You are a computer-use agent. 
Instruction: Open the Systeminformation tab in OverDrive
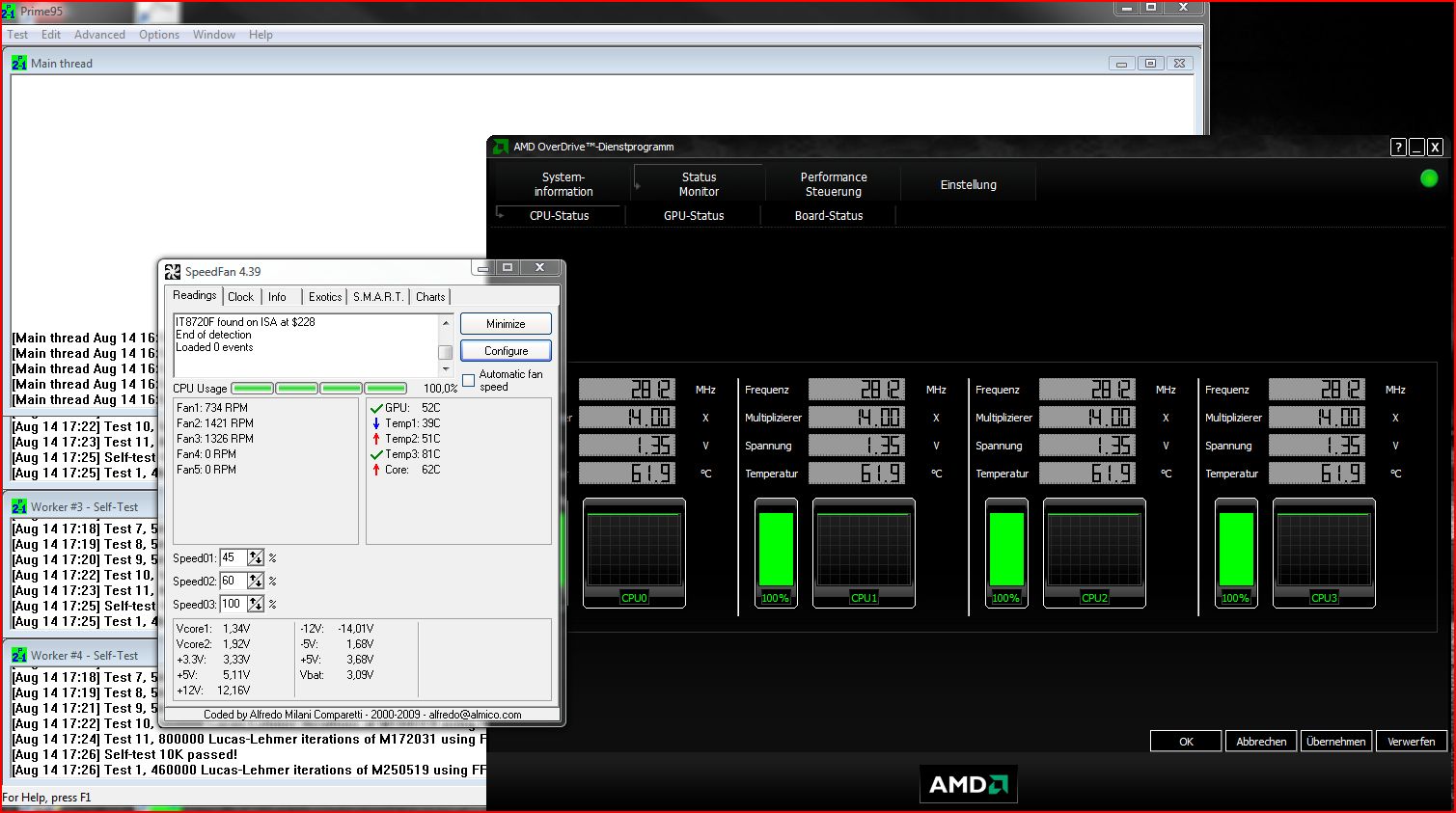coord(563,184)
